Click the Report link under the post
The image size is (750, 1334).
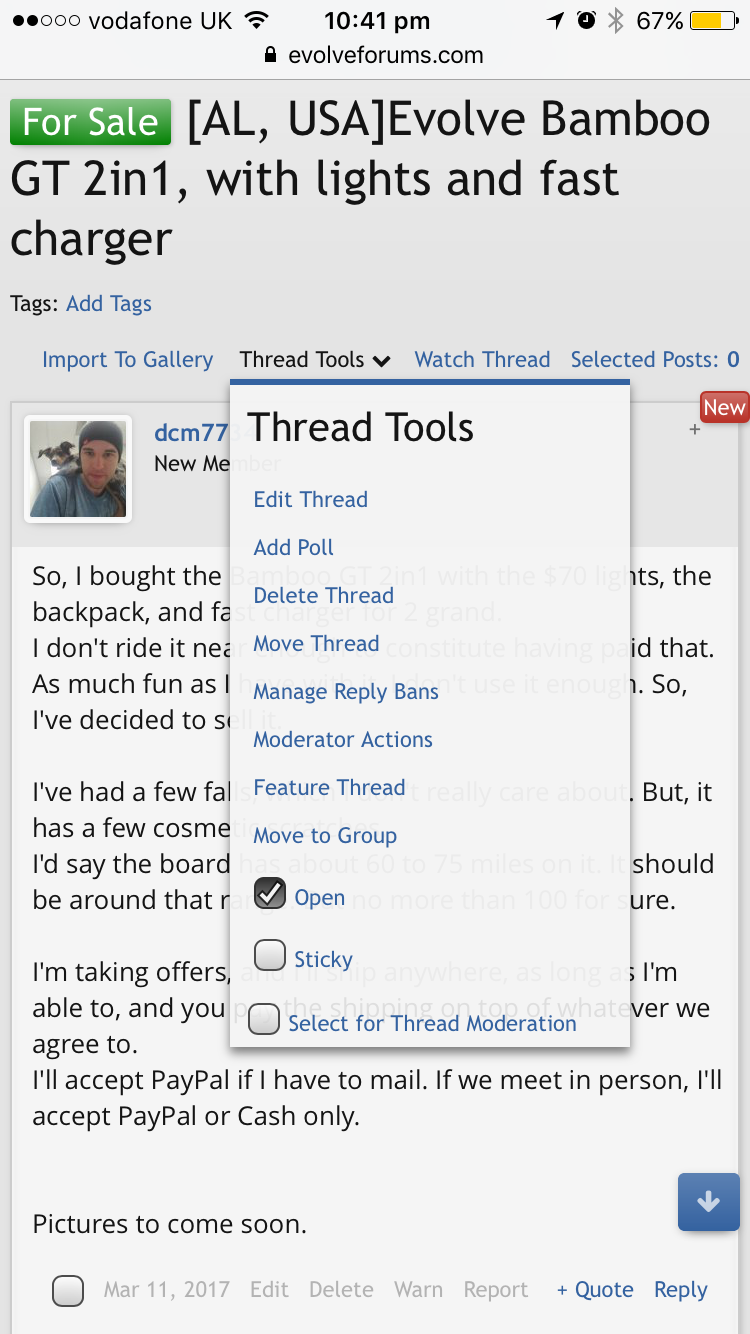(x=496, y=1290)
